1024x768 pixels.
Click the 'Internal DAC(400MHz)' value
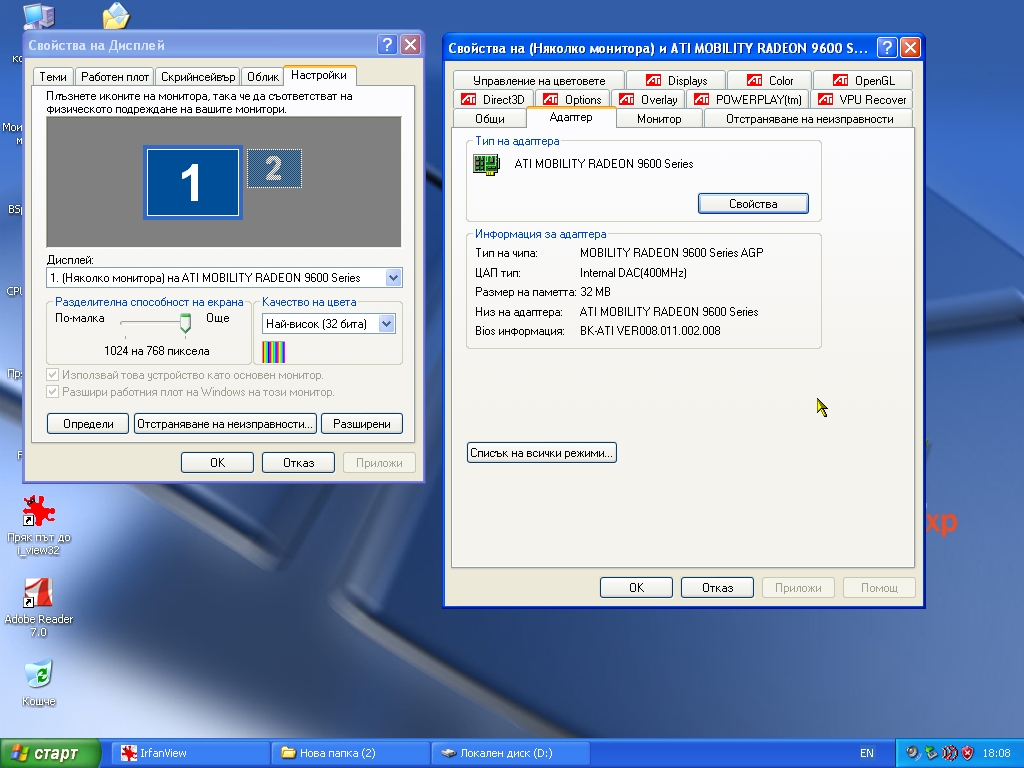pos(633,272)
